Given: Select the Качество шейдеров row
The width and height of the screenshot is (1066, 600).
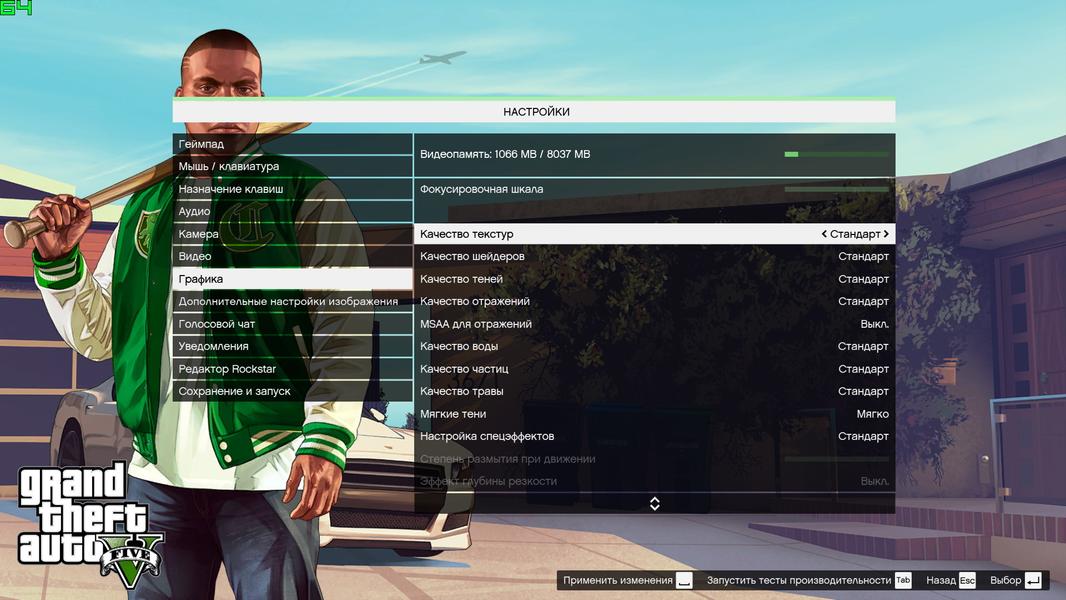Looking at the screenshot, I should pos(654,256).
